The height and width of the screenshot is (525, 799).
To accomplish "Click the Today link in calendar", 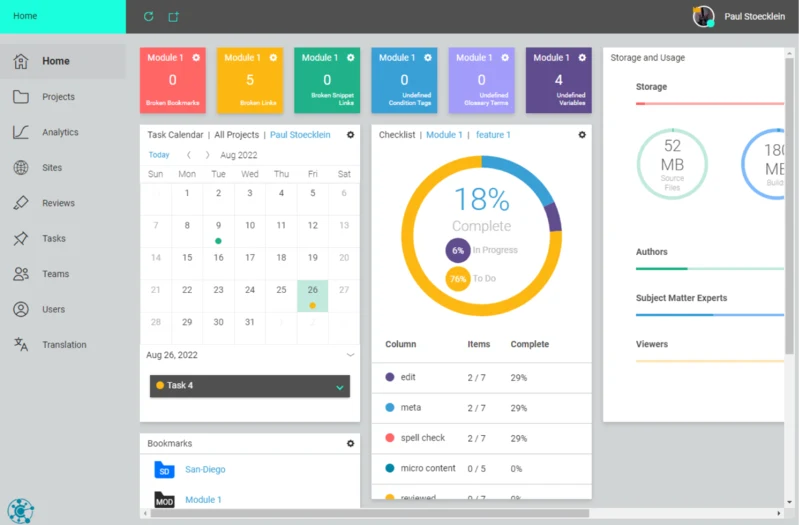I will pos(158,155).
